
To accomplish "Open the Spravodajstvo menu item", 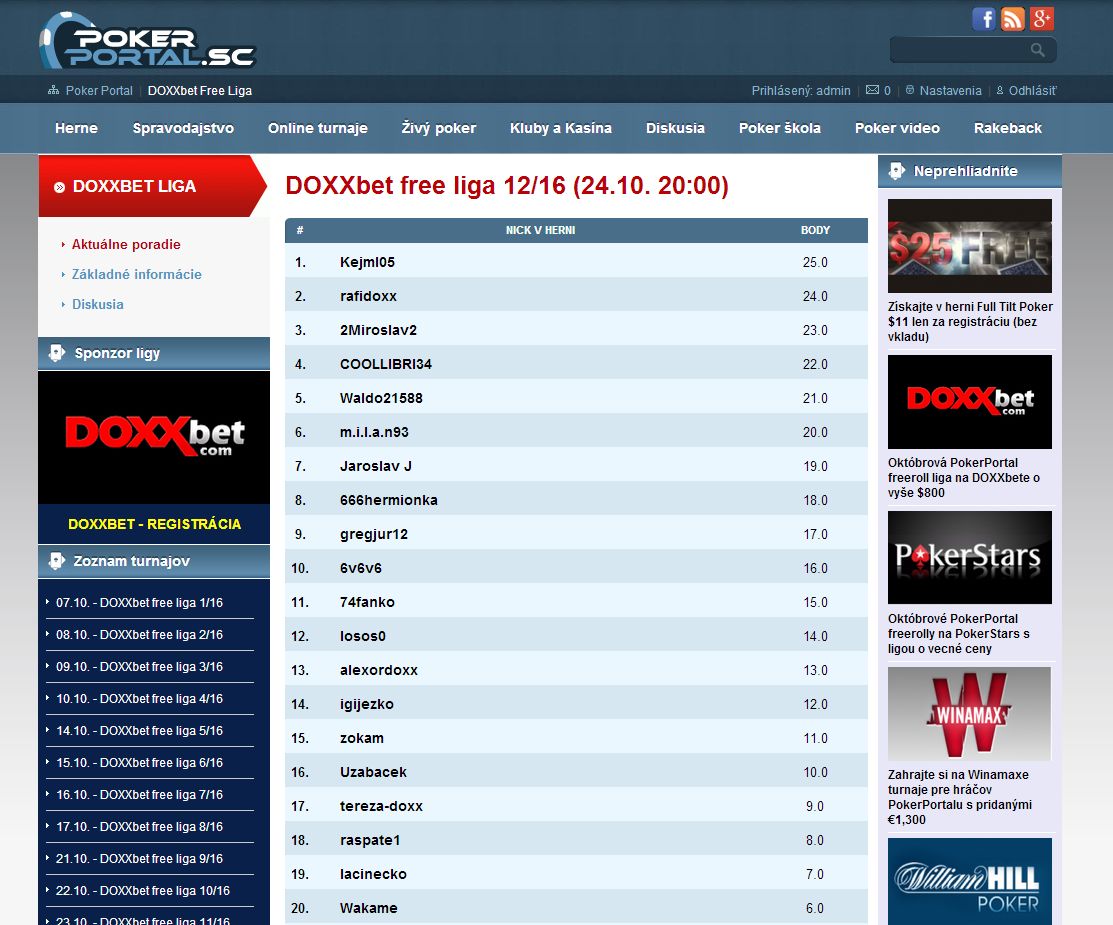I will pyautogui.click(x=183, y=128).
